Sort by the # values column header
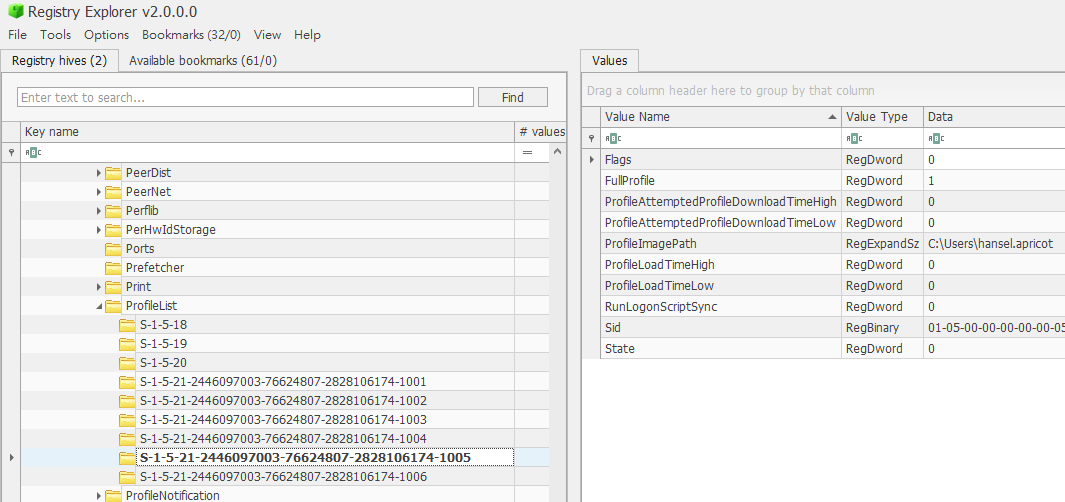This screenshot has width=1065, height=502. [x=541, y=132]
